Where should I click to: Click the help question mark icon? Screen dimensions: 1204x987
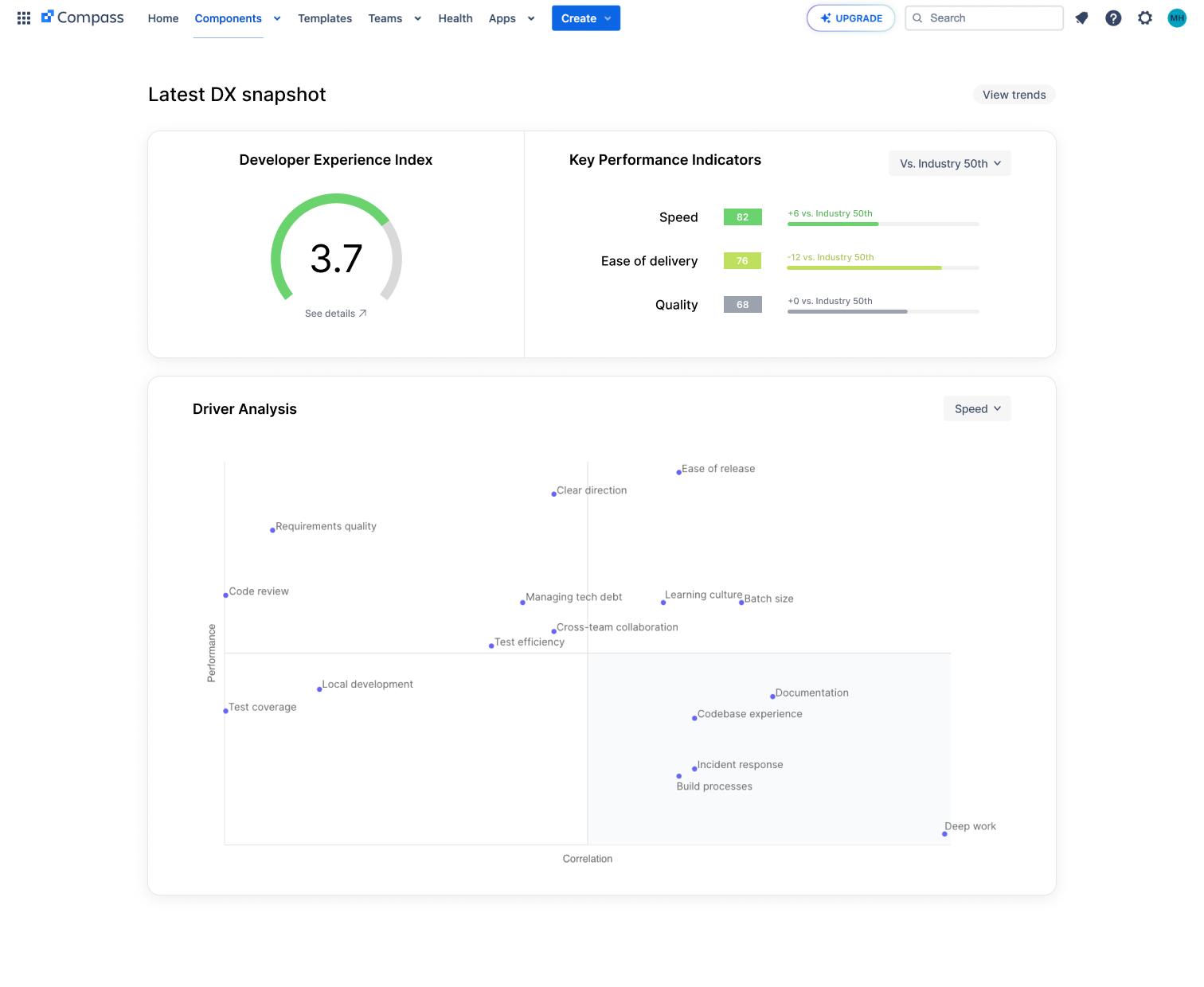point(1113,18)
